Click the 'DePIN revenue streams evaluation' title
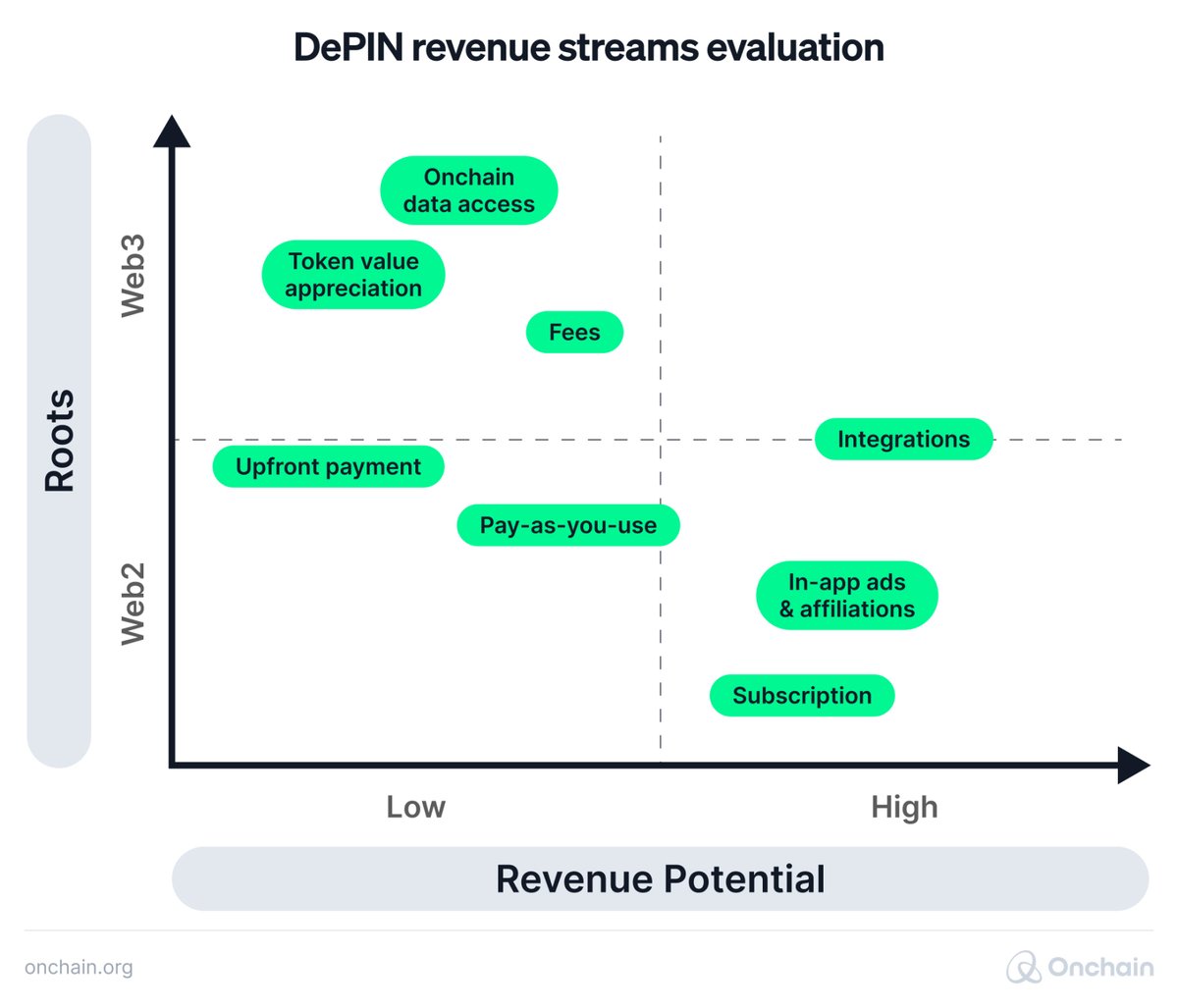 pos(589,47)
